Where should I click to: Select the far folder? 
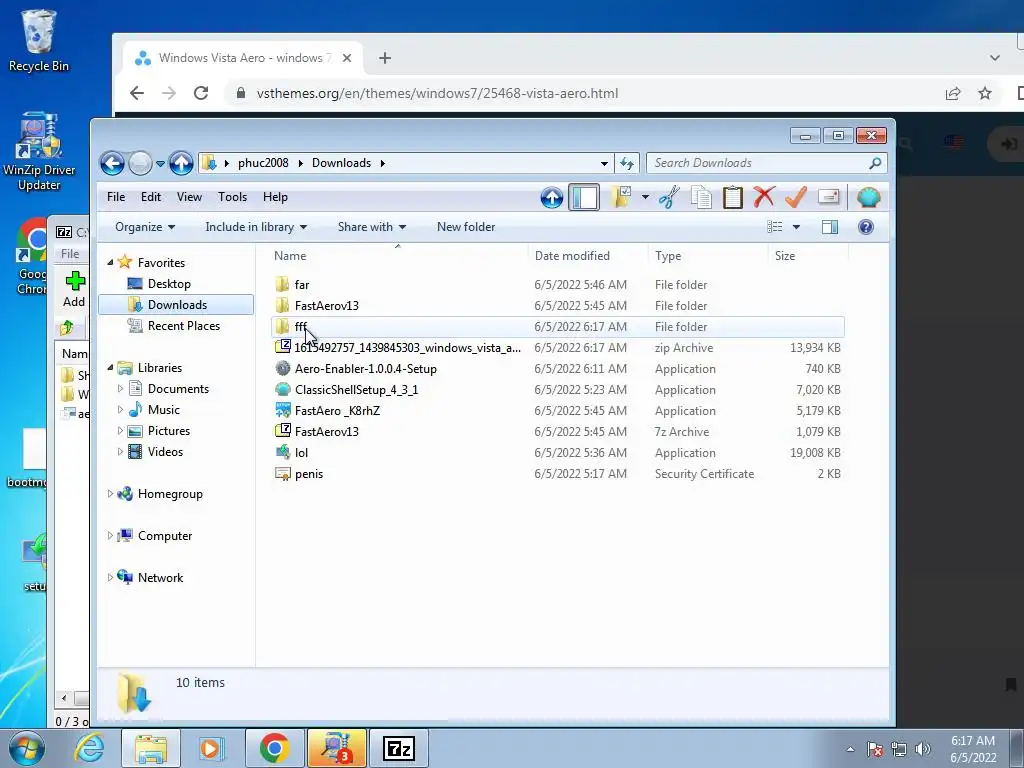pos(558,285)
